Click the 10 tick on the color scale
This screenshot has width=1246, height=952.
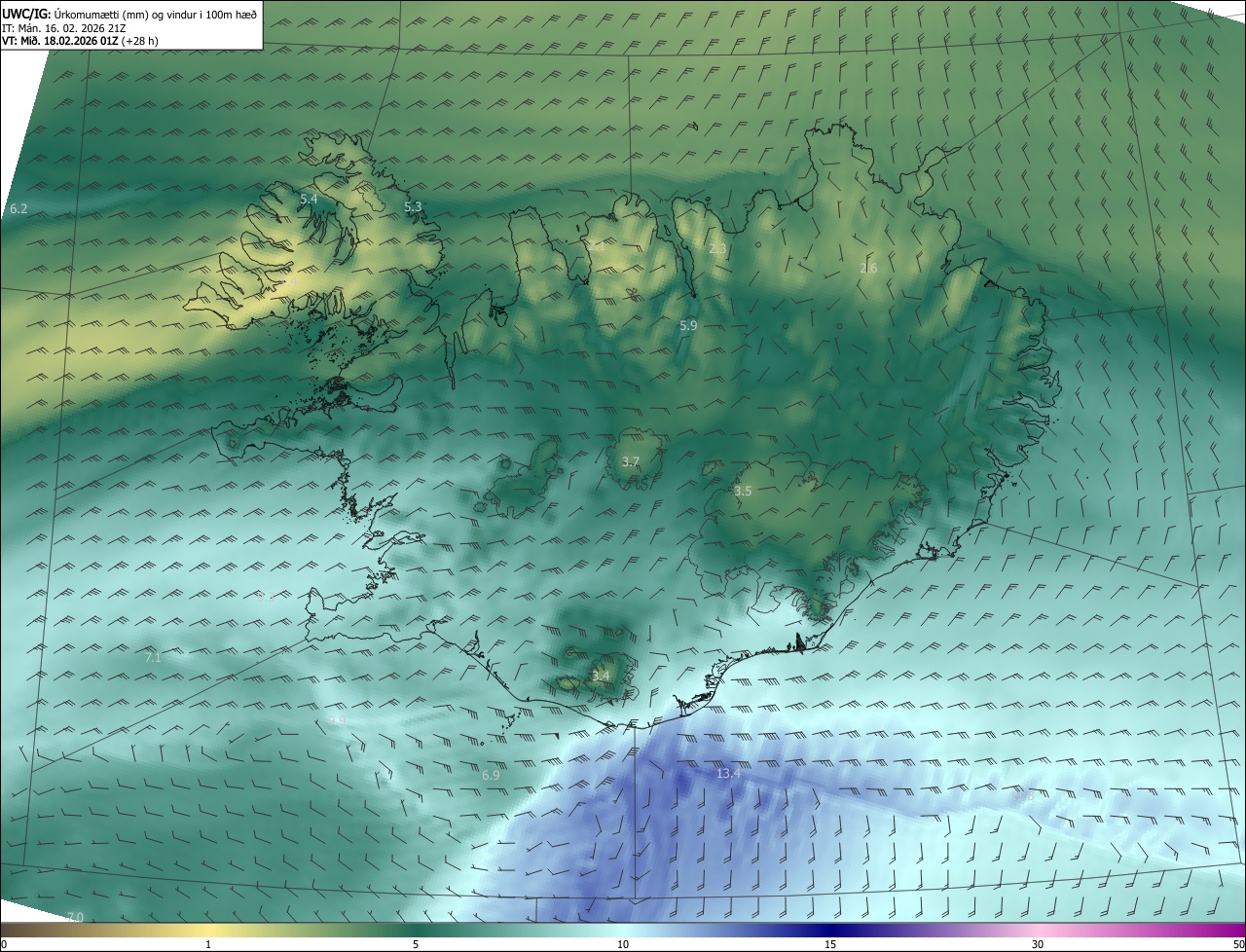click(x=623, y=944)
